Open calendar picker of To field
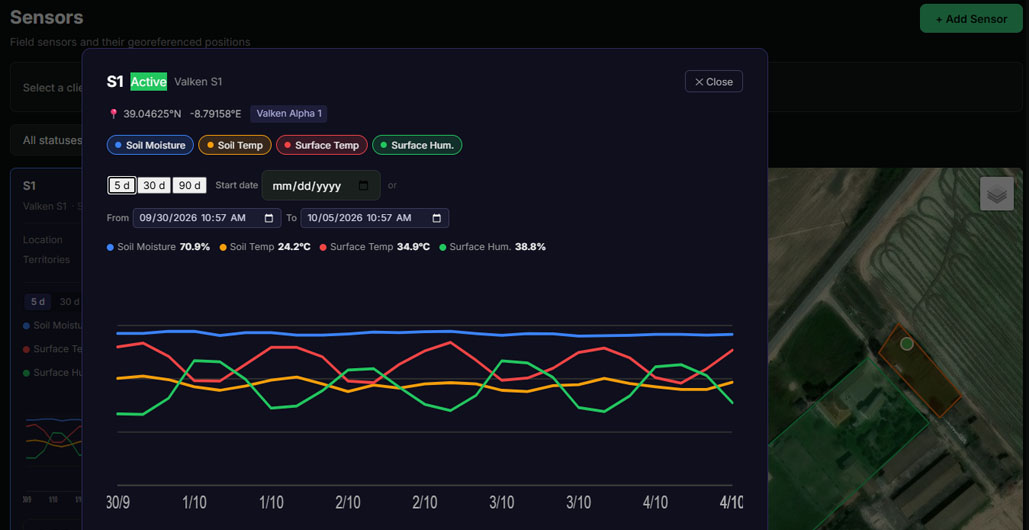The image size is (1029, 530). (437, 218)
